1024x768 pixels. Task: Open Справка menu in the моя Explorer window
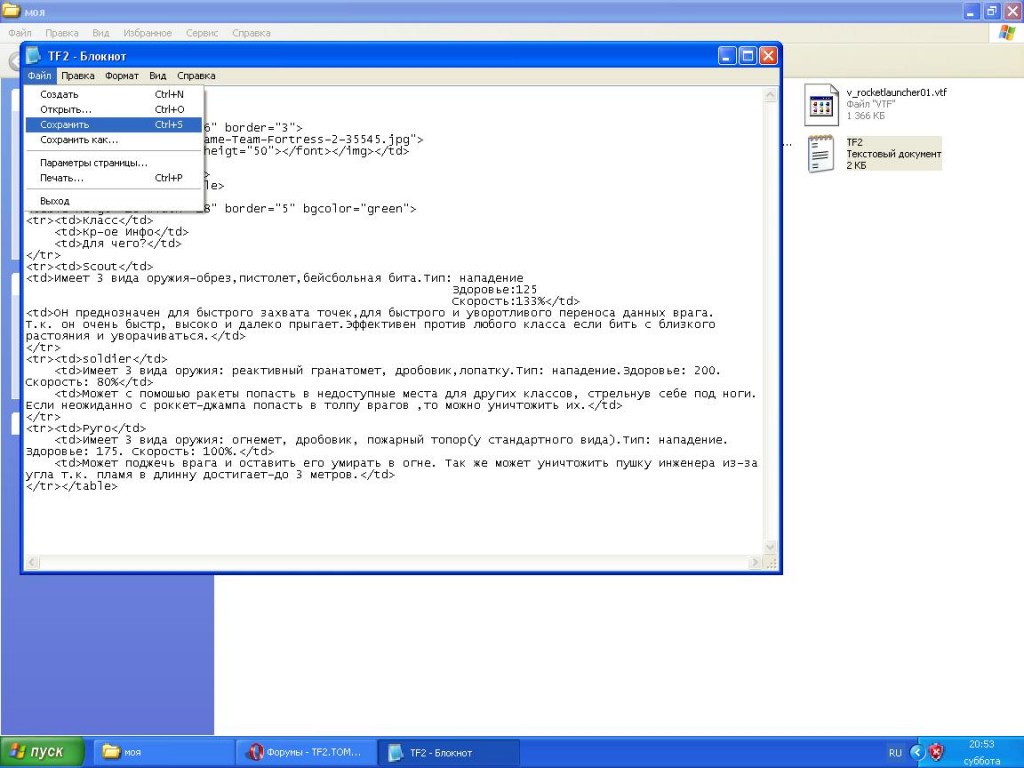251,33
